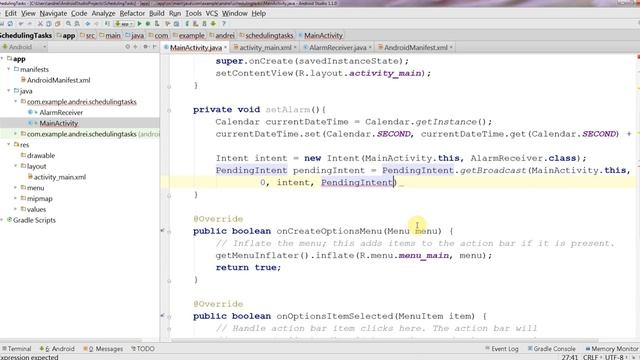Click the Replace icon next to Find
The width and height of the screenshot is (640, 360).
click(77, 24)
